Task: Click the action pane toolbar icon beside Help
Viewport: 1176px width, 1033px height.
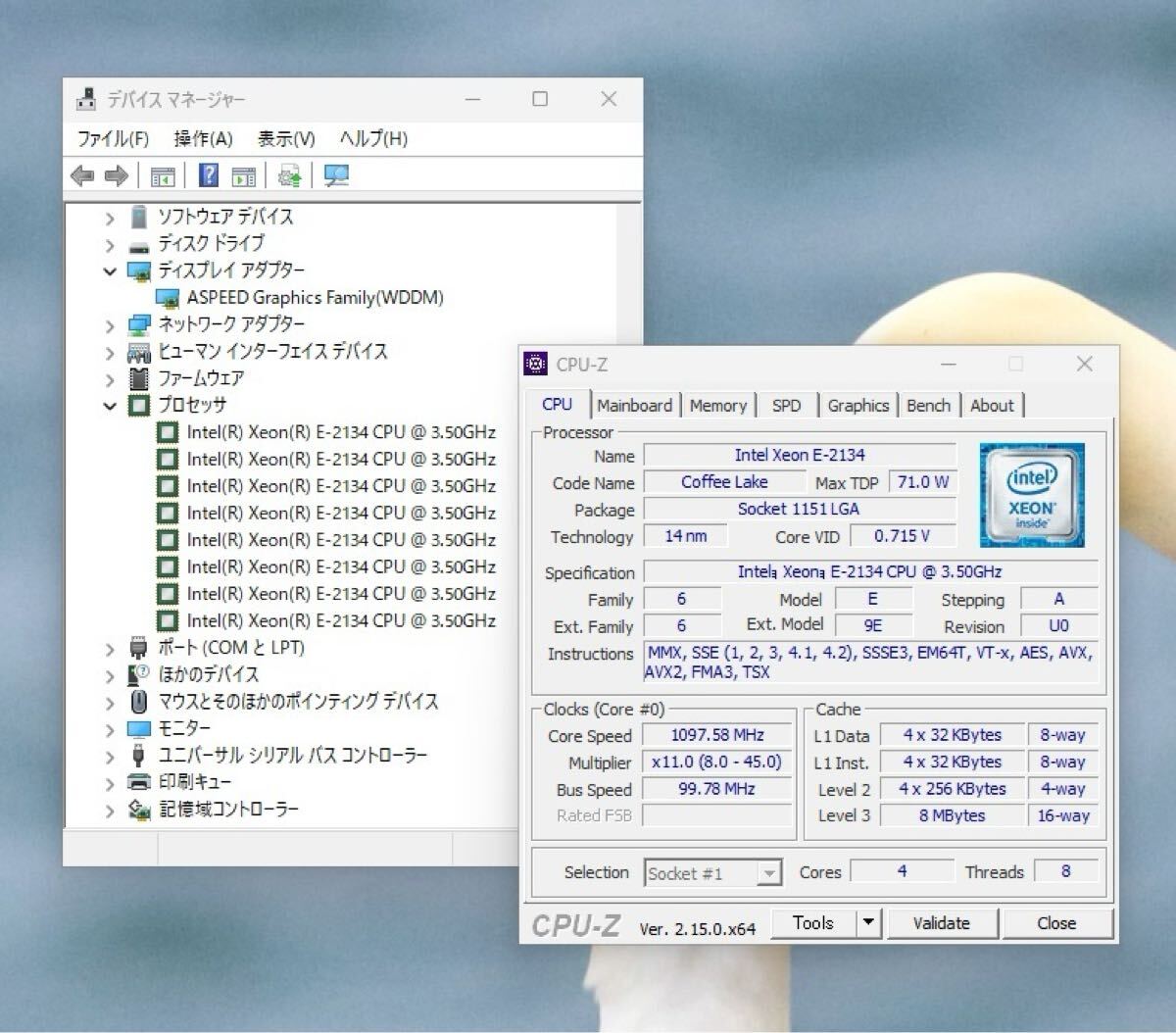Action: coord(244,176)
